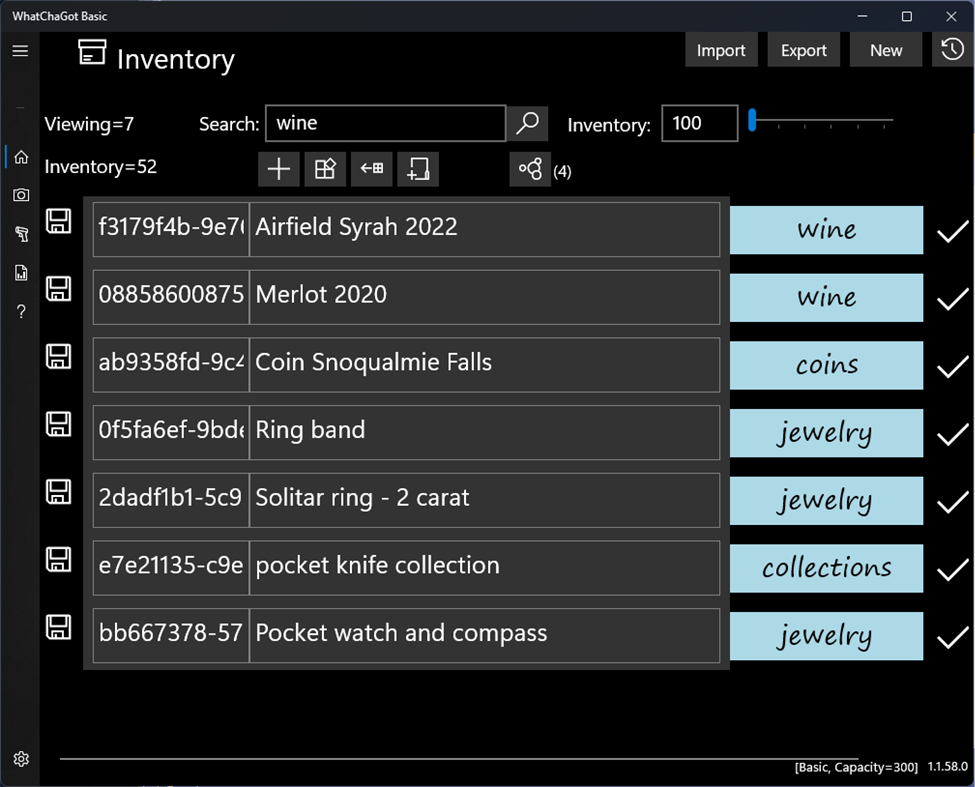
Task: Click the add category grid icon
Action: point(325,169)
